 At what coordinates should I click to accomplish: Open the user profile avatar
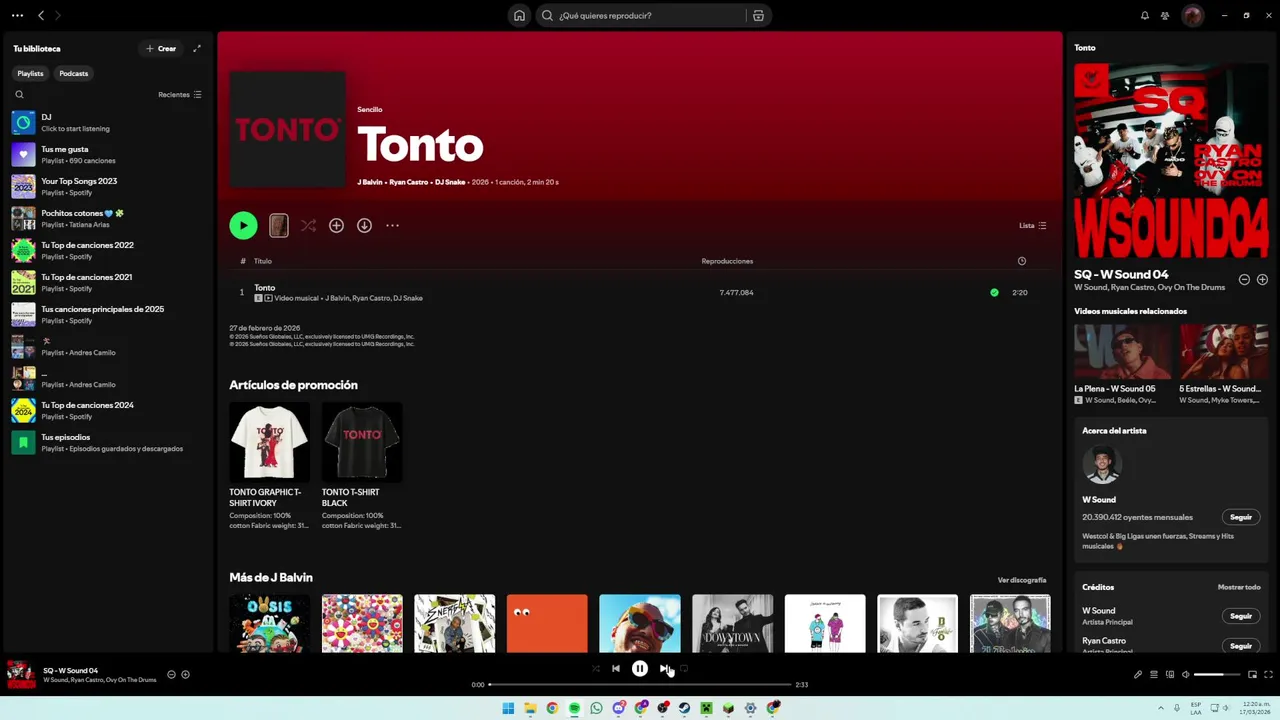tap(1192, 15)
